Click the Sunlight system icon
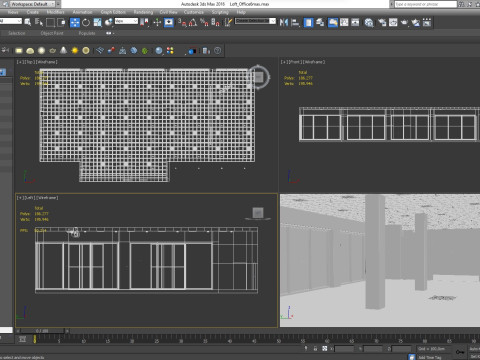The width and height of the screenshot is (480, 360). (x=75, y=51)
